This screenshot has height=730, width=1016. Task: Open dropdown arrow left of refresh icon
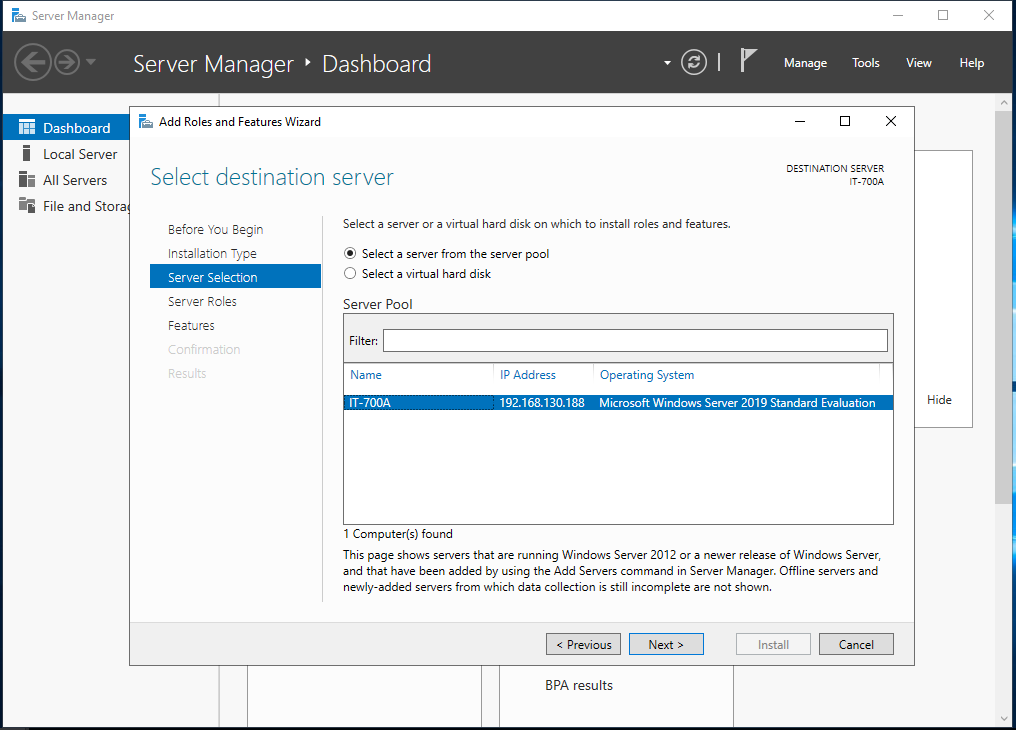[x=667, y=63]
